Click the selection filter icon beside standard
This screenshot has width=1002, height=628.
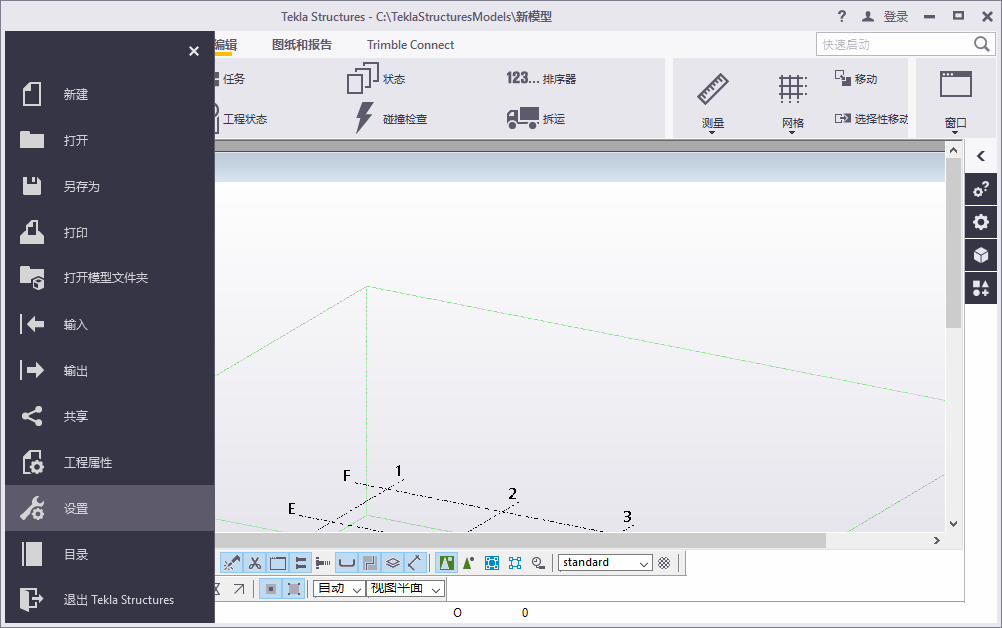665,563
